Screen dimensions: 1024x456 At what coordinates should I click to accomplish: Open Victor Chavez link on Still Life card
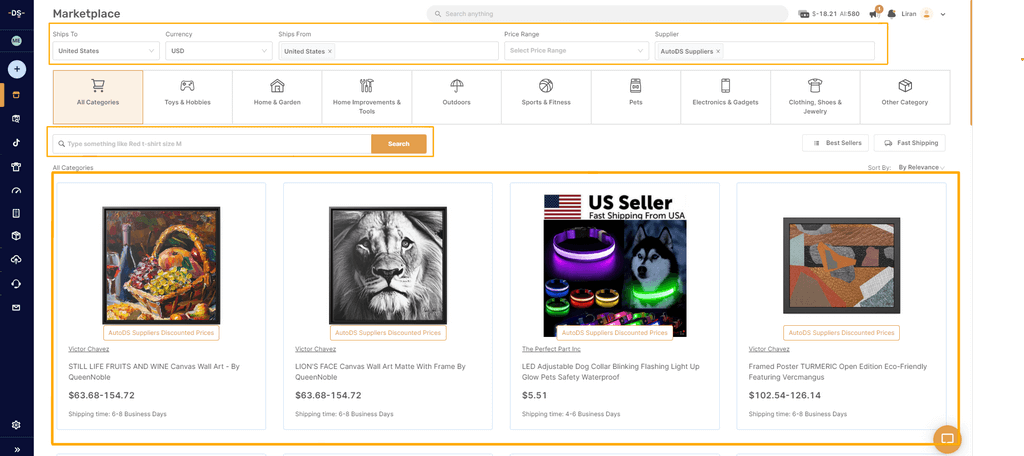(89, 349)
